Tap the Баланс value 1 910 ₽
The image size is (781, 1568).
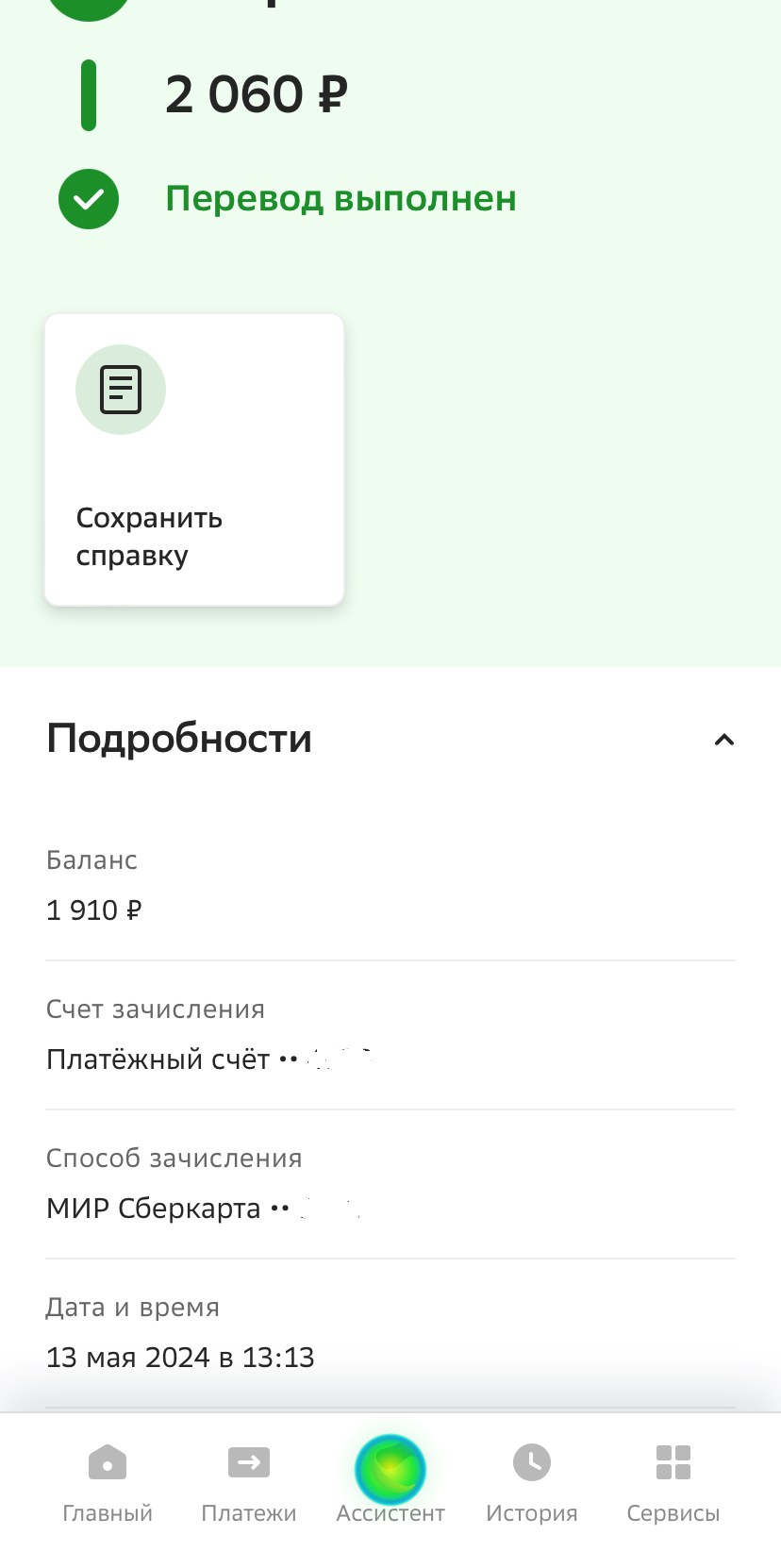pos(94,910)
